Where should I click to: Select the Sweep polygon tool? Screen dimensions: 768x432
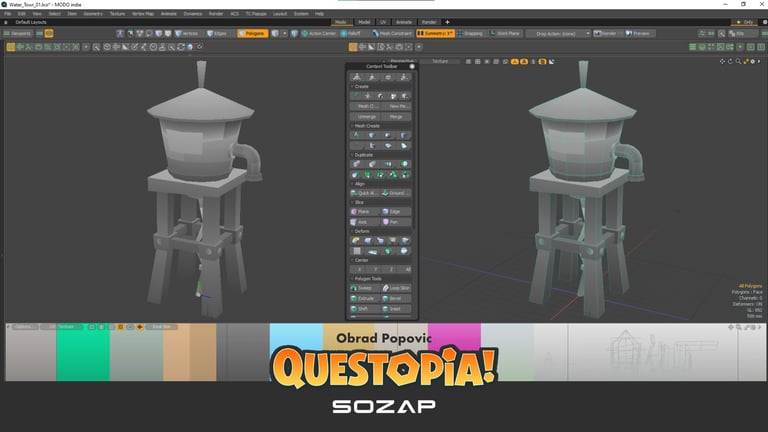(365, 288)
